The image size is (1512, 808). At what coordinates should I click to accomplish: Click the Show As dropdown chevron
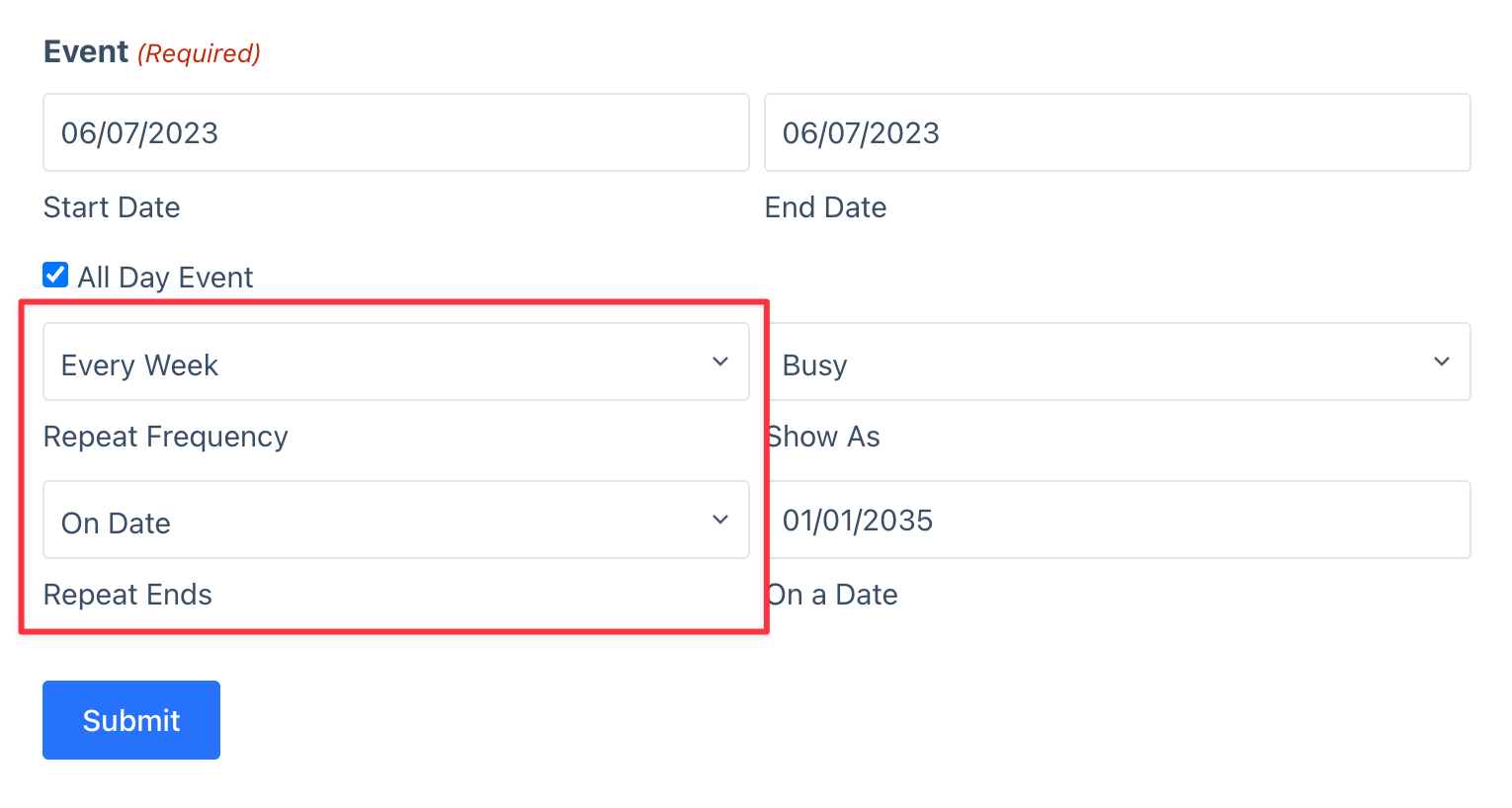1442,362
